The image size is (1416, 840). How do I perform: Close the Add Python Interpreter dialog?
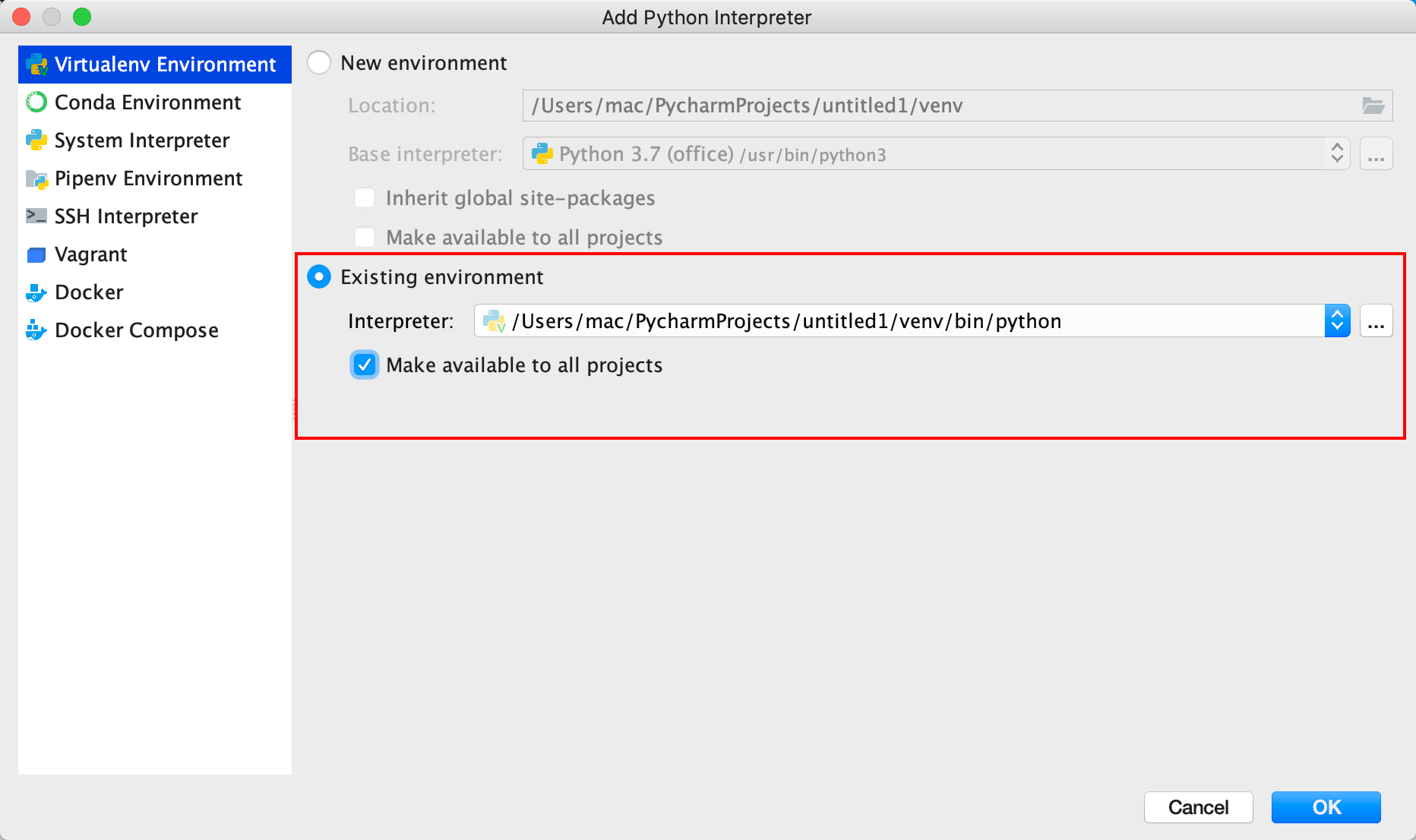click(x=21, y=17)
